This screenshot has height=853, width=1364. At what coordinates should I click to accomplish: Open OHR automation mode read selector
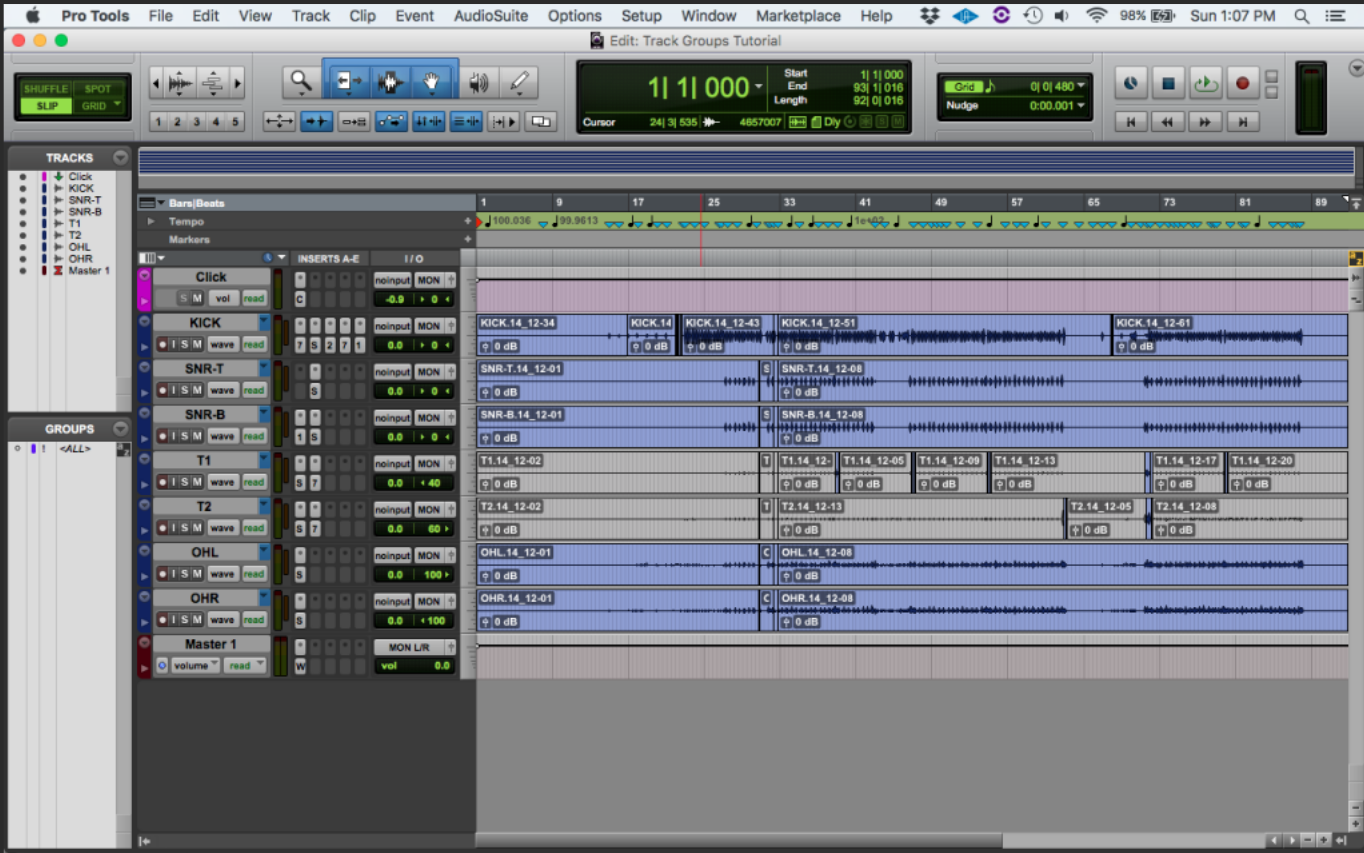tap(253, 620)
